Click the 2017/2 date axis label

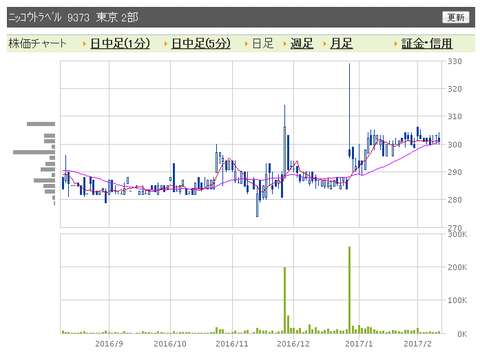click(417, 344)
